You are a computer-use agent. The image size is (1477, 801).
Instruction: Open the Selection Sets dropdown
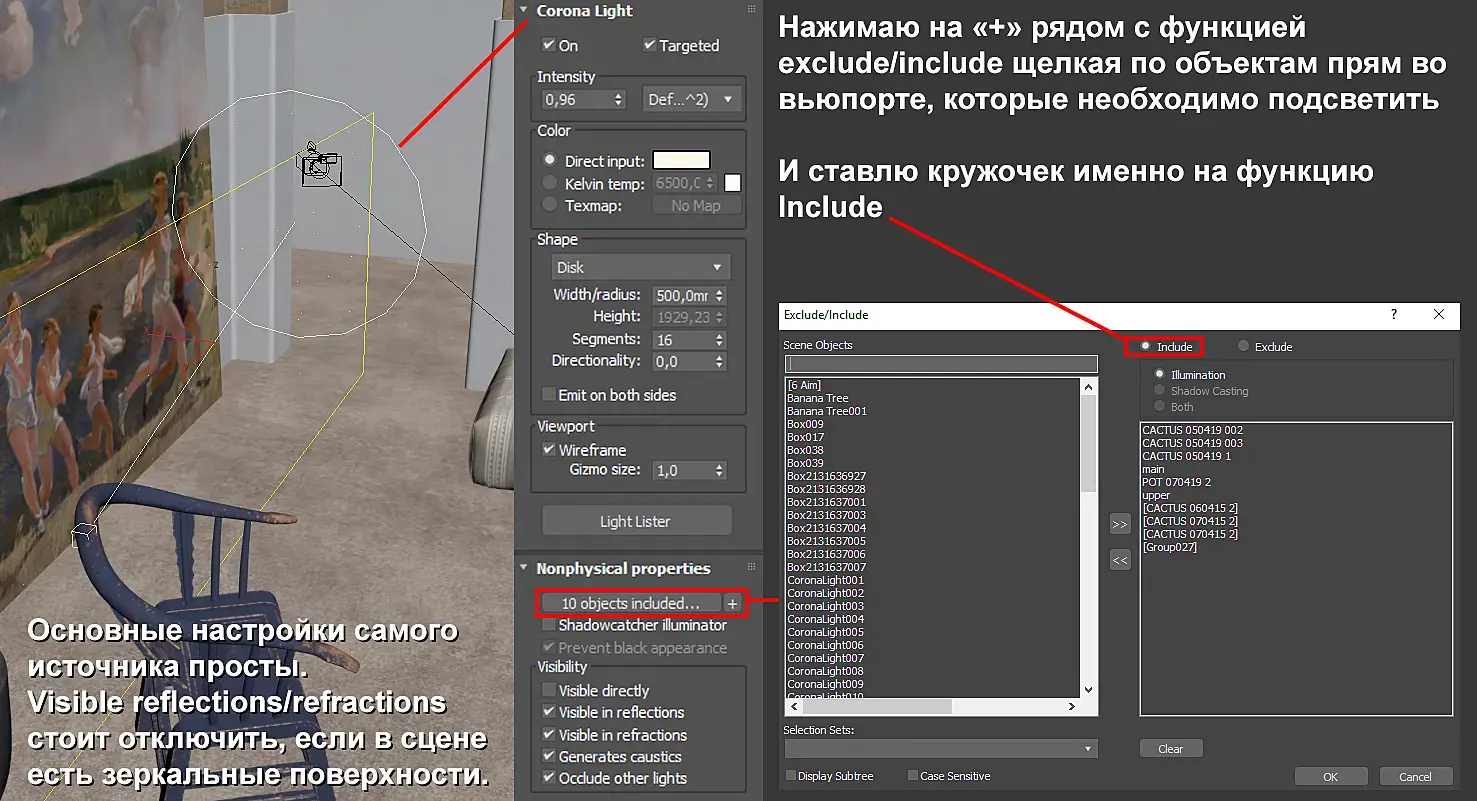click(940, 748)
